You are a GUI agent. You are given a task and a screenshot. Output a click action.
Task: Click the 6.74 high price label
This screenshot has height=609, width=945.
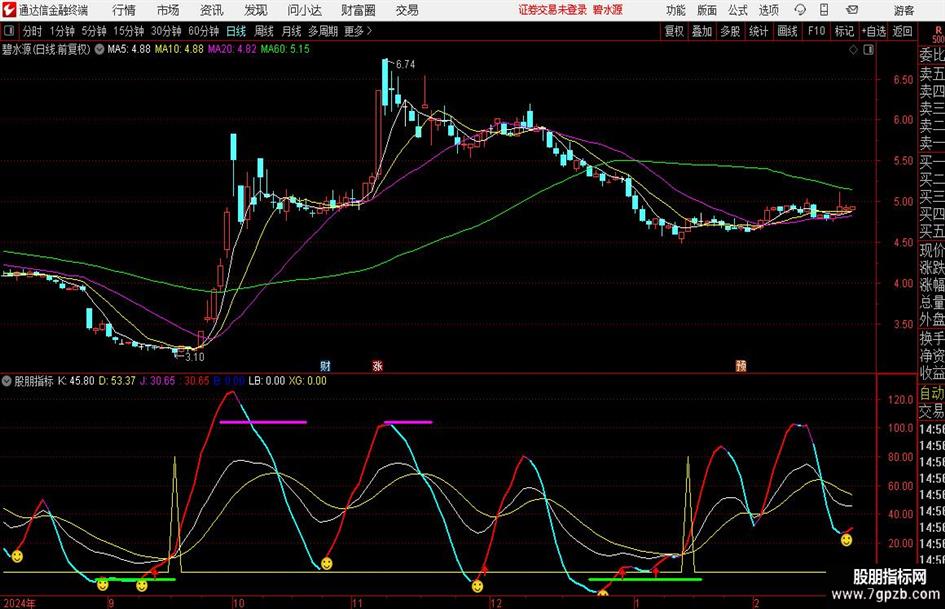[405, 64]
